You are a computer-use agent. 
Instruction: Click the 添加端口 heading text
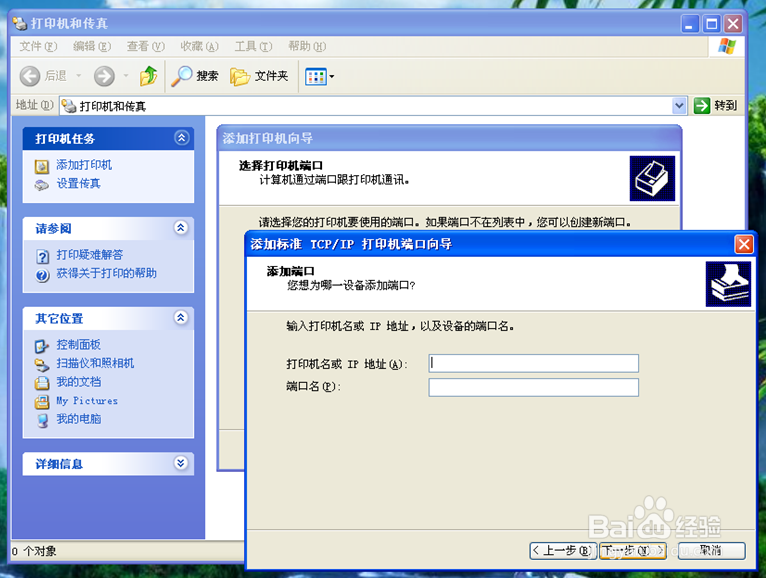point(290,271)
